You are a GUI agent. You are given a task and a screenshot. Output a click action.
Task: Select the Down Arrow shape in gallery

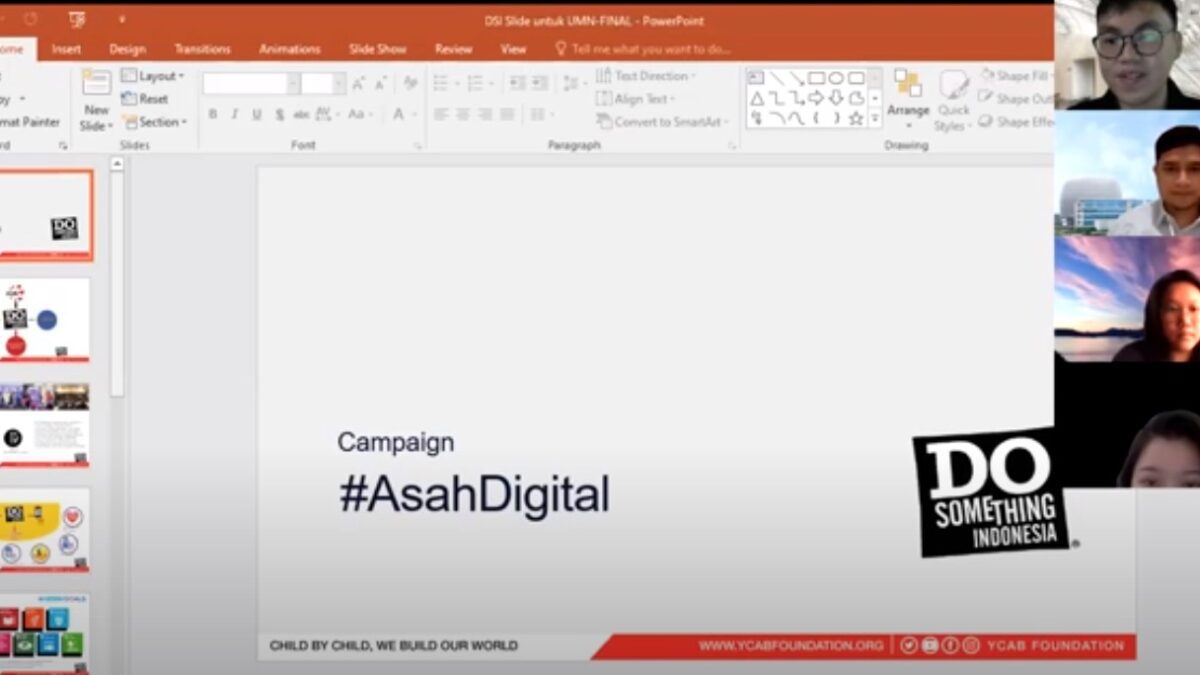[x=836, y=98]
